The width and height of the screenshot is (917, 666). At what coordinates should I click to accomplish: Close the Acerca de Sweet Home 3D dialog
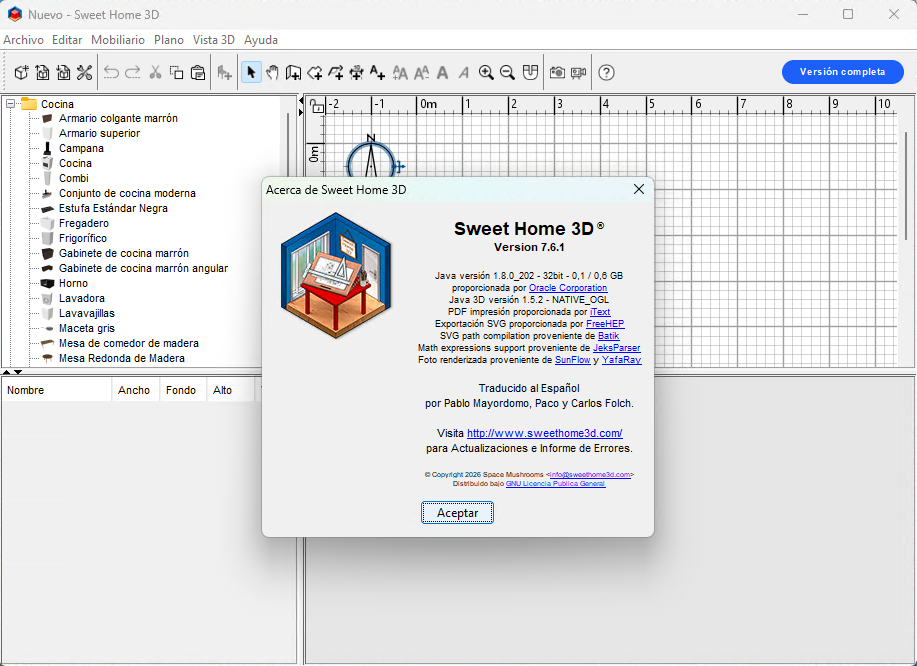click(x=639, y=189)
